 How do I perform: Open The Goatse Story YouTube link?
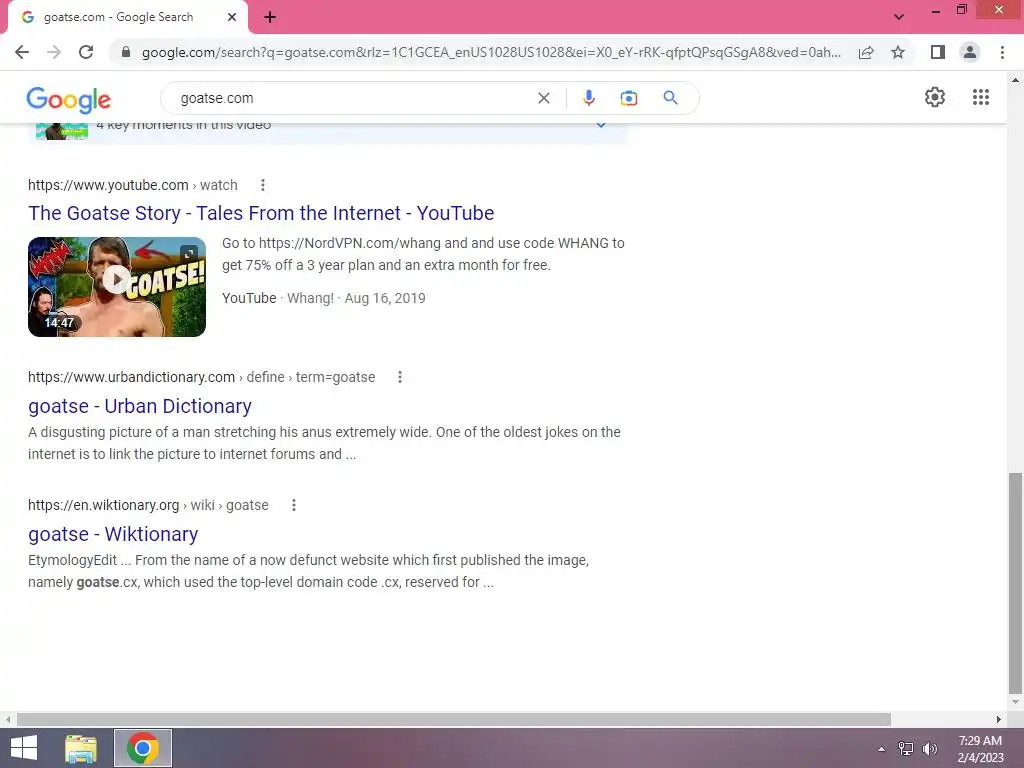(x=261, y=214)
